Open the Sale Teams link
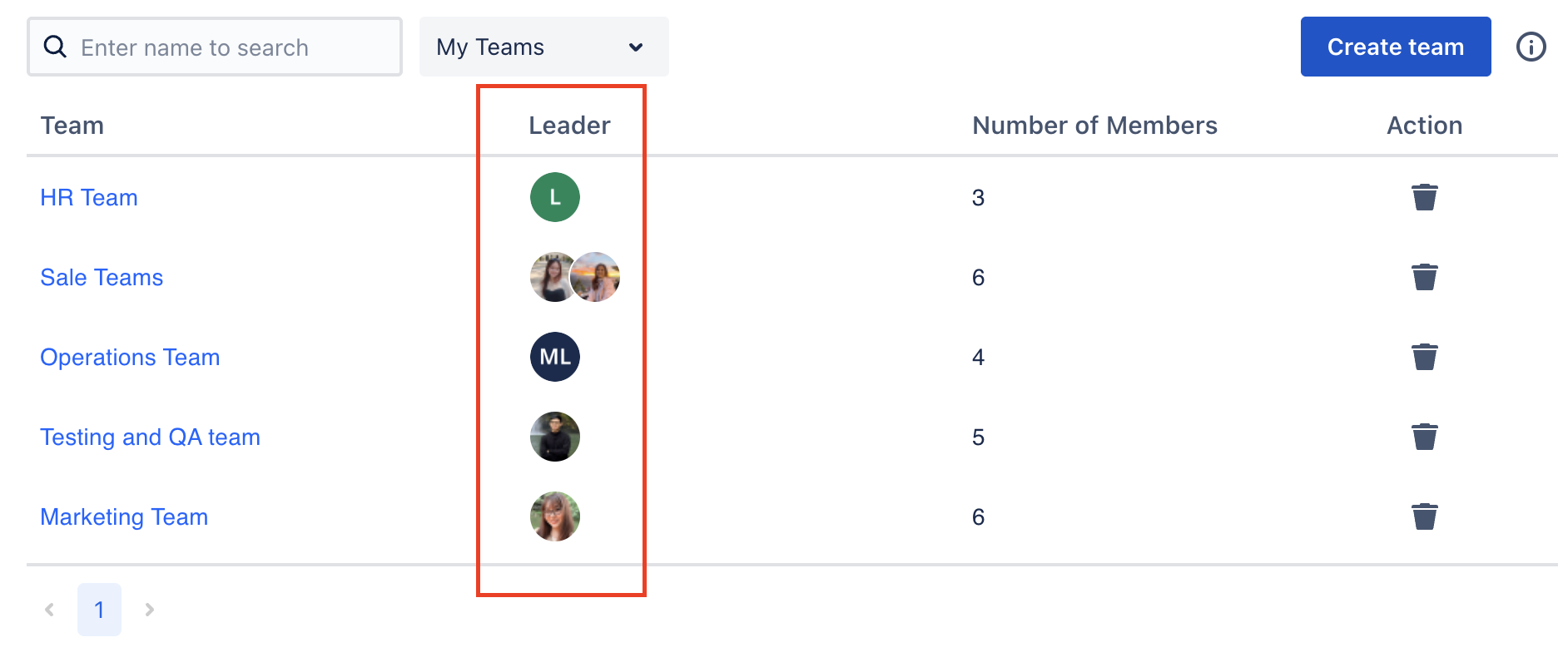 (102, 277)
